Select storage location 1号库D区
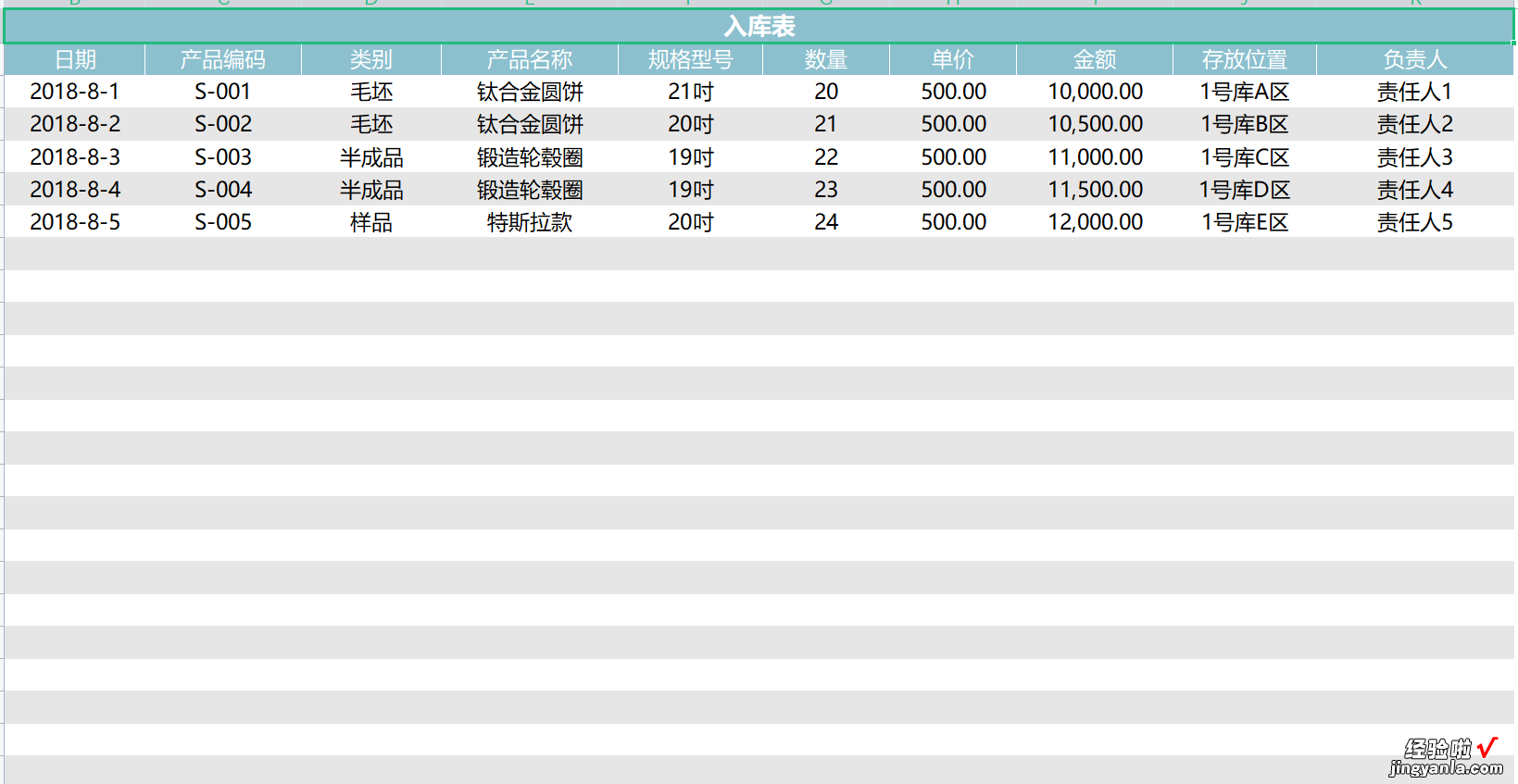The height and width of the screenshot is (784, 1518). [x=1245, y=189]
